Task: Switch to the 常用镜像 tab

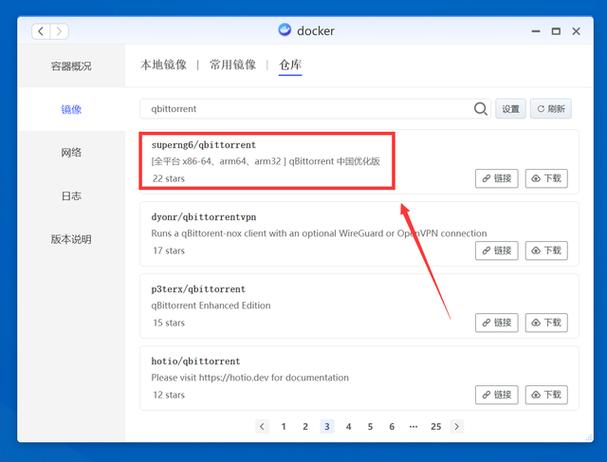Action: pyautogui.click(x=232, y=65)
